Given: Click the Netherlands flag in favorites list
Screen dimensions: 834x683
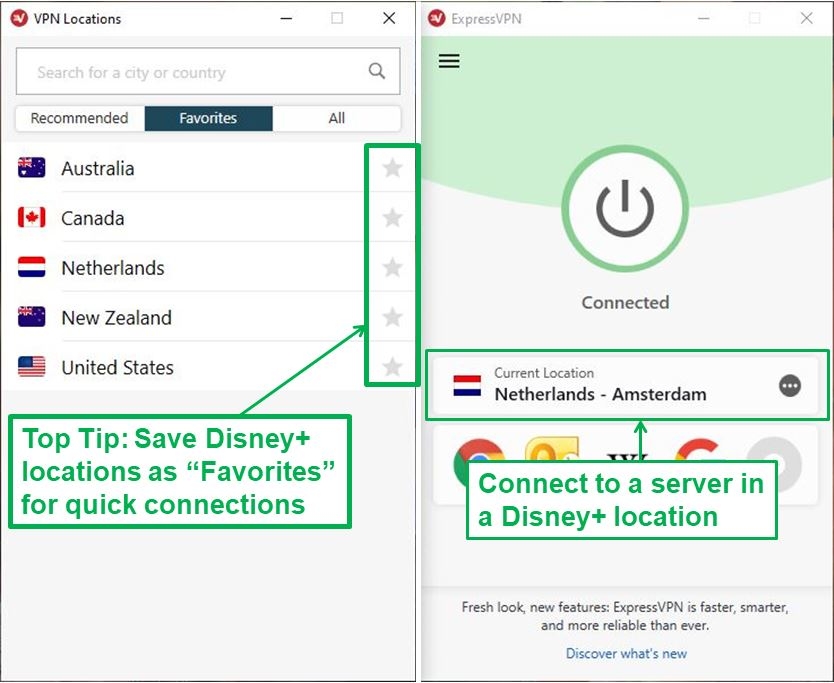Looking at the screenshot, I should coord(31,267).
